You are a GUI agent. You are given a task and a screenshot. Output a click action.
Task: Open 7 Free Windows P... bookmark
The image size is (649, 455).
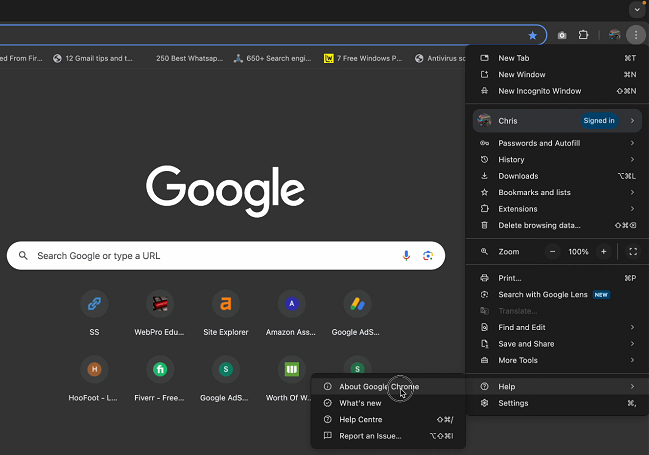click(x=363, y=58)
